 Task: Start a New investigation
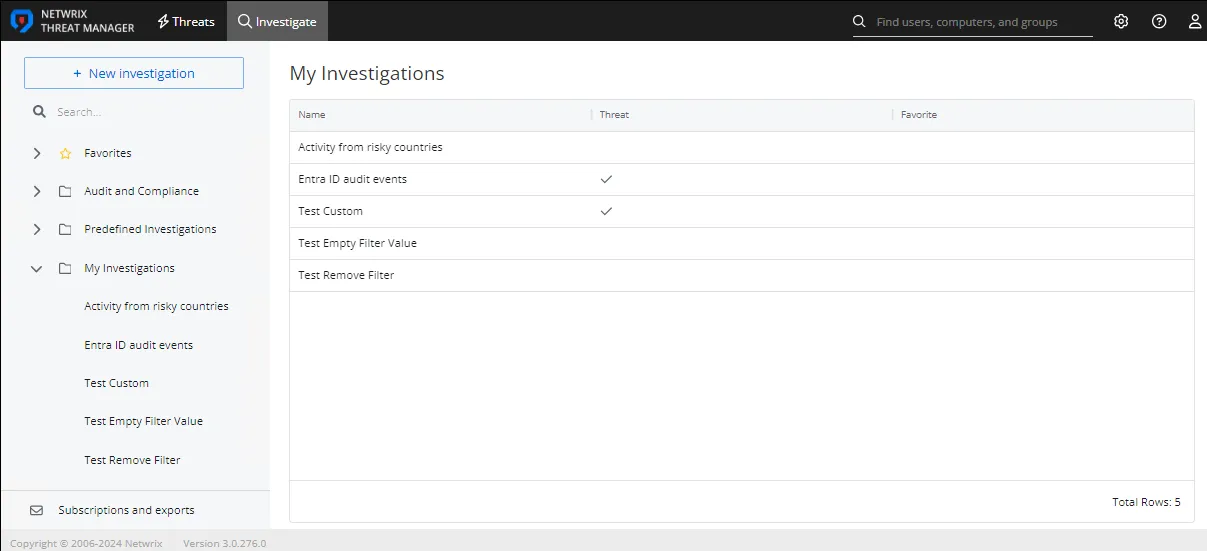point(134,73)
